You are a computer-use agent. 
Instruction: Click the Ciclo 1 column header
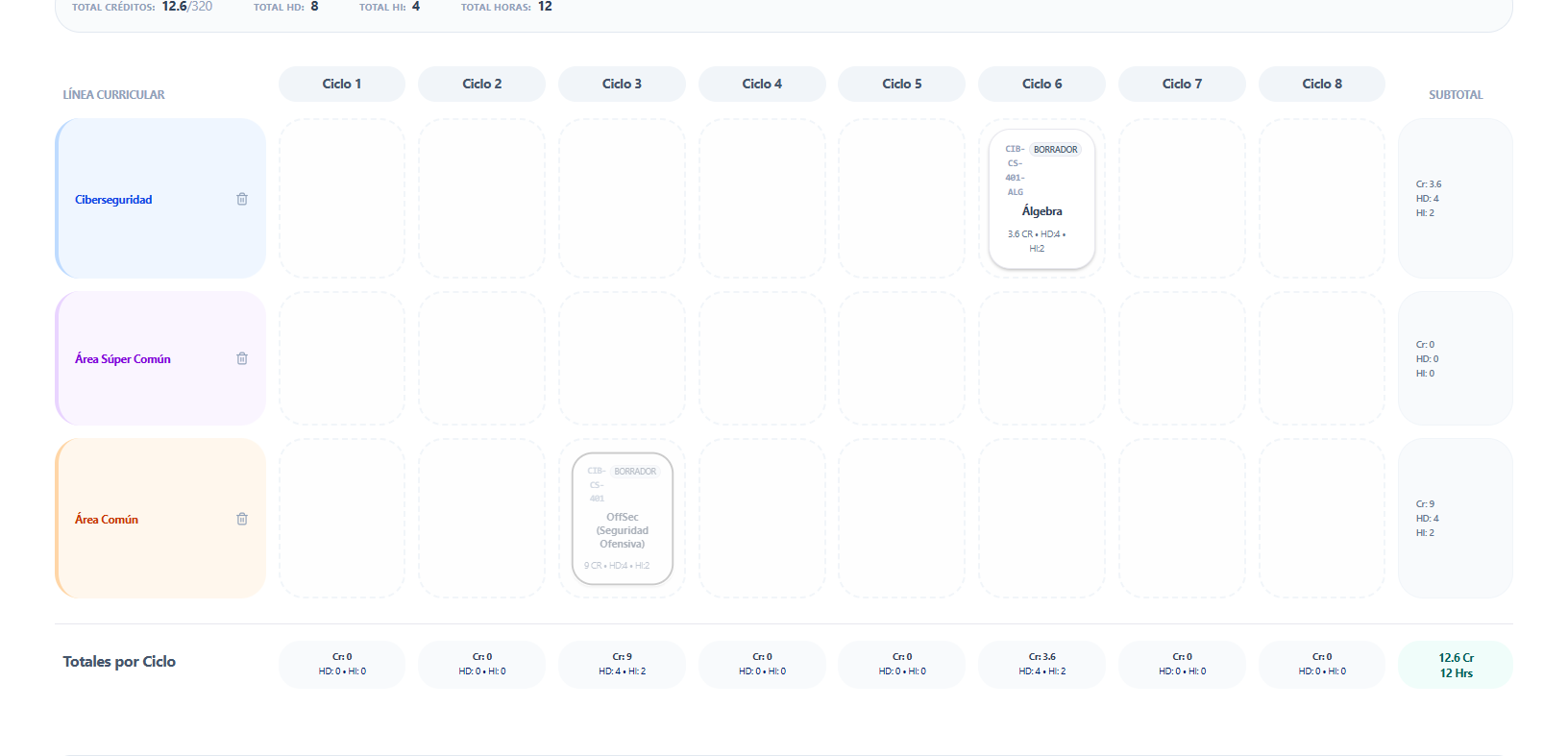point(341,84)
